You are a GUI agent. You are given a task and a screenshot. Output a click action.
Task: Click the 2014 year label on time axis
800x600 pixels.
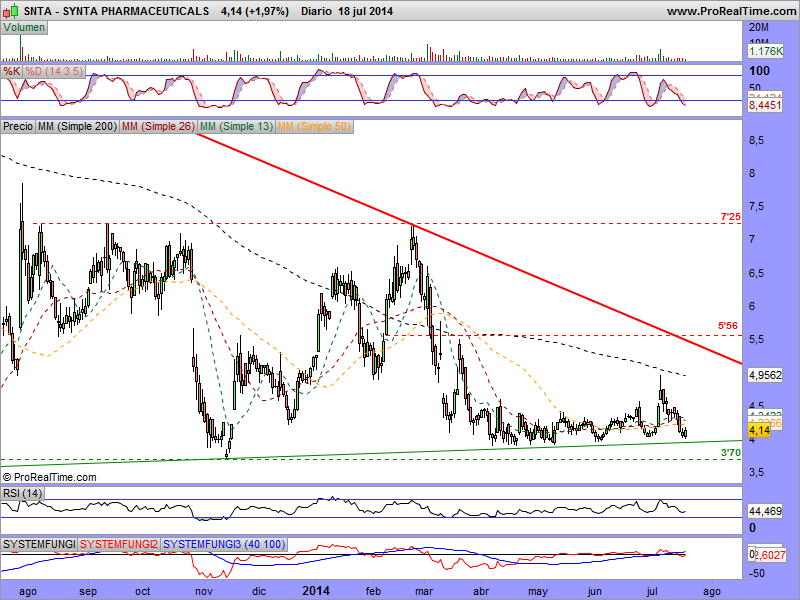pyautogui.click(x=316, y=591)
